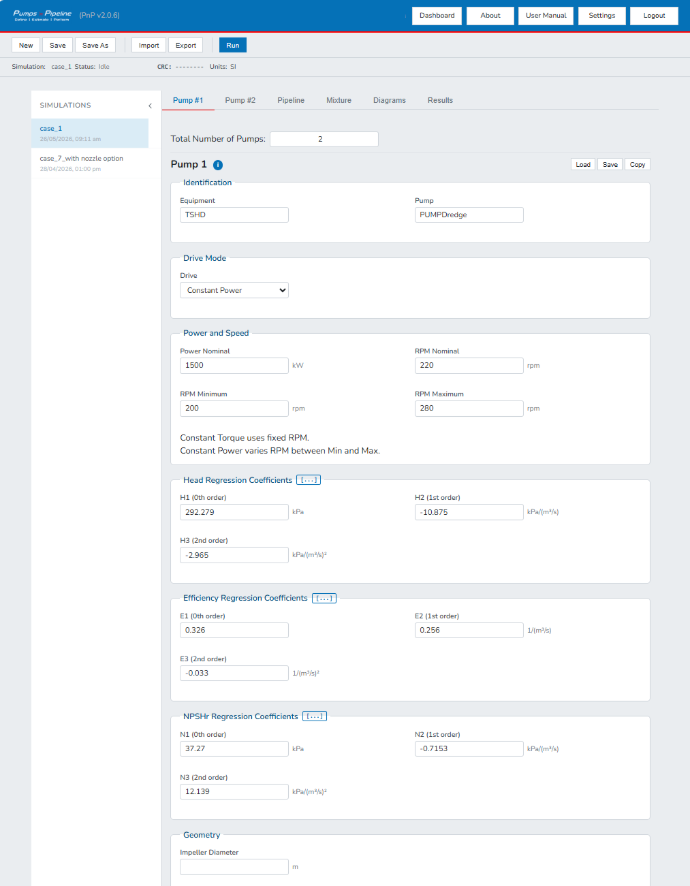Click the E2 (1st order) field
690x886 pixels.
[468, 630]
